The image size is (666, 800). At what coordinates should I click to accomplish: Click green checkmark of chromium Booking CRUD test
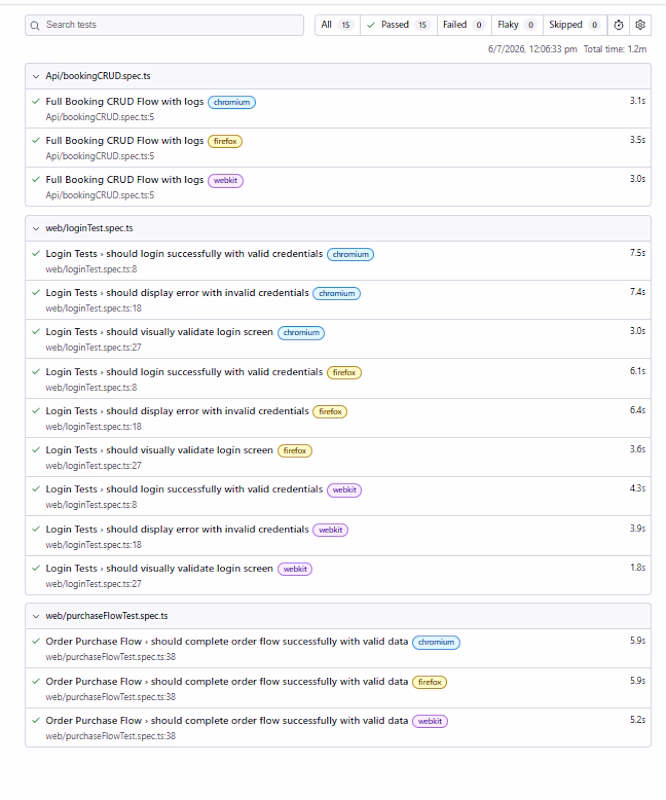pyautogui.click(x=36, y=102)
